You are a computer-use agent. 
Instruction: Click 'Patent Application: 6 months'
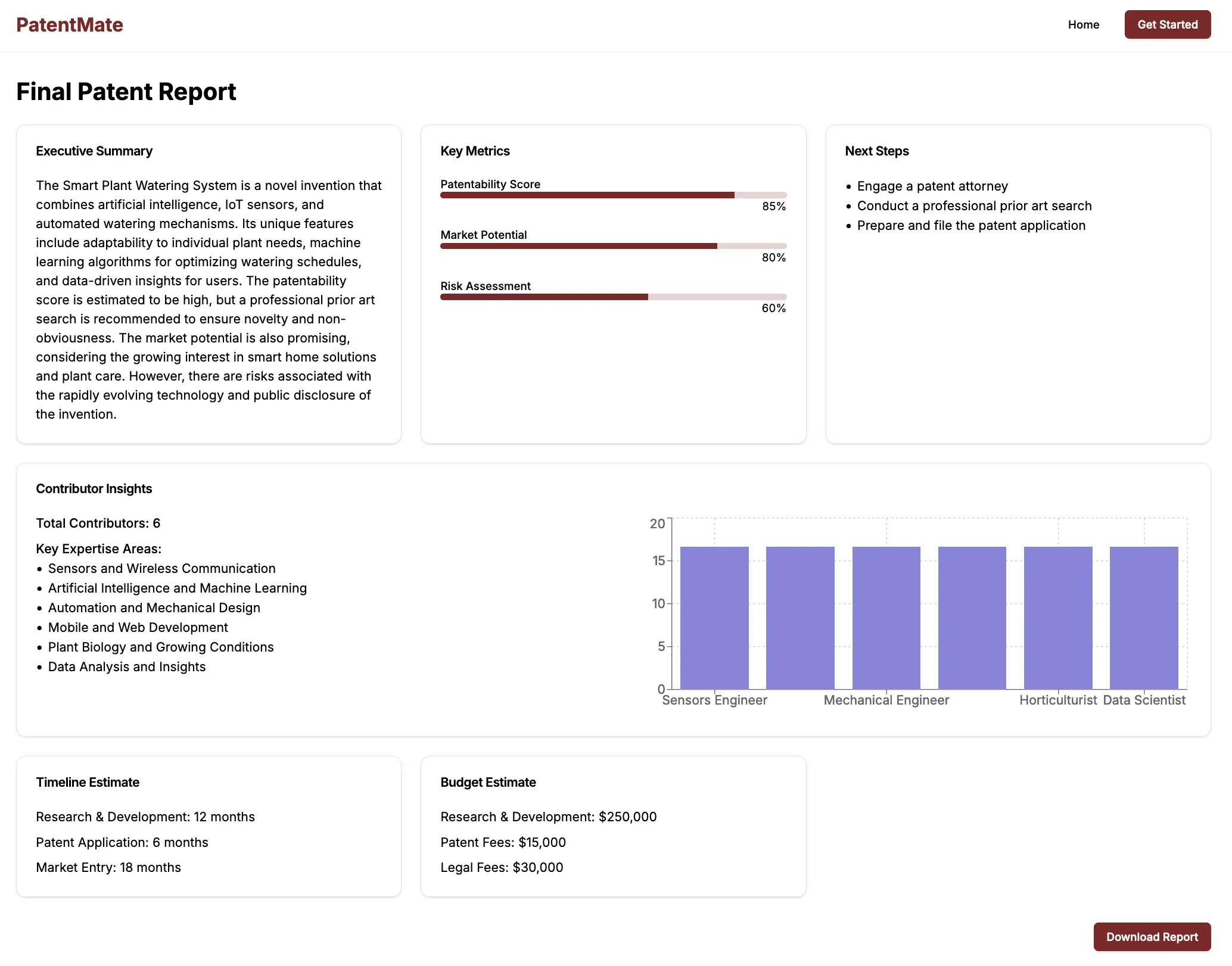[122, 843]
